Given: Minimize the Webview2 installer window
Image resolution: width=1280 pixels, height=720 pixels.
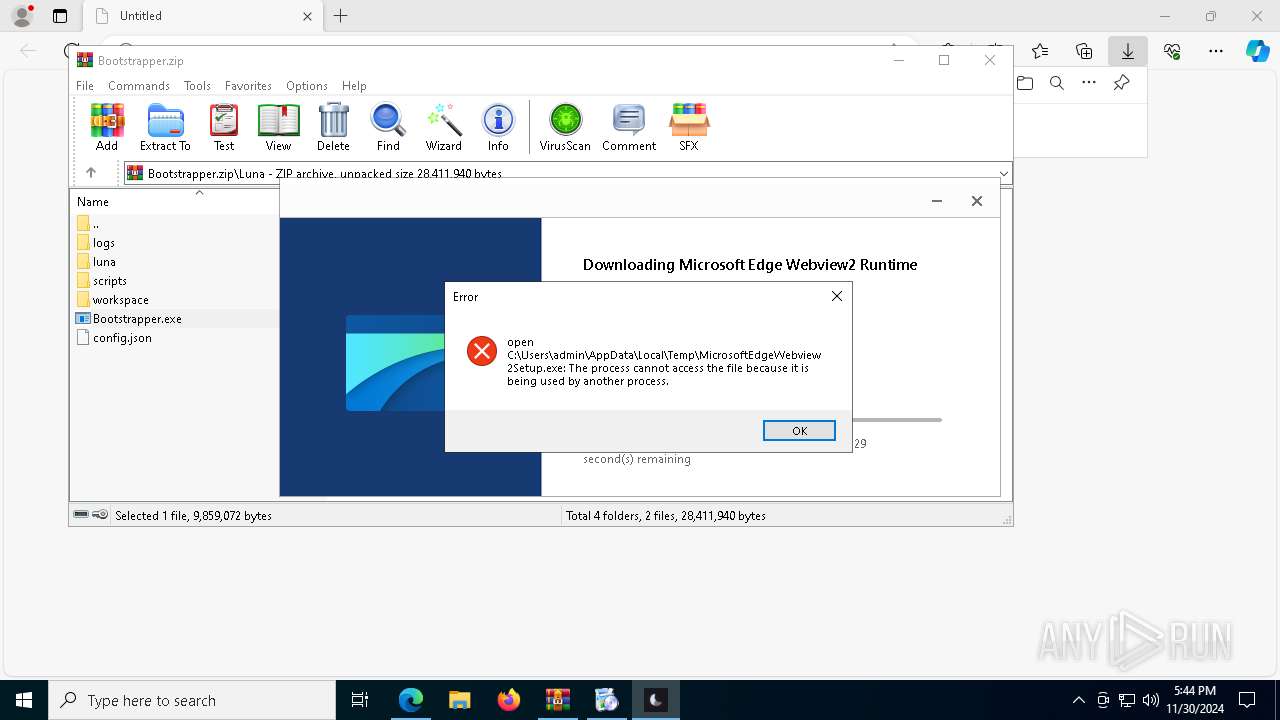Looking at the screenshot, I should coord(937,201).
